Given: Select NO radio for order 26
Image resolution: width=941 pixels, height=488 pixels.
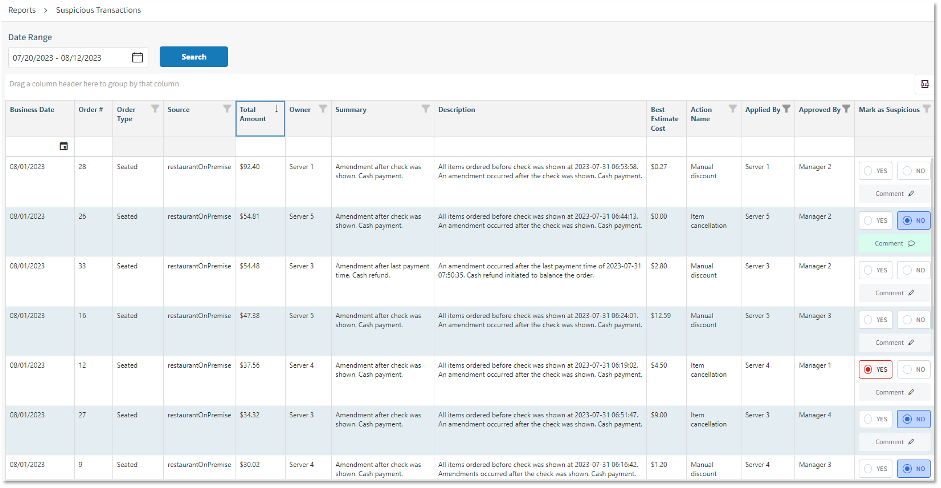Looking at the screenshot, I should click(x=914, y=221).
